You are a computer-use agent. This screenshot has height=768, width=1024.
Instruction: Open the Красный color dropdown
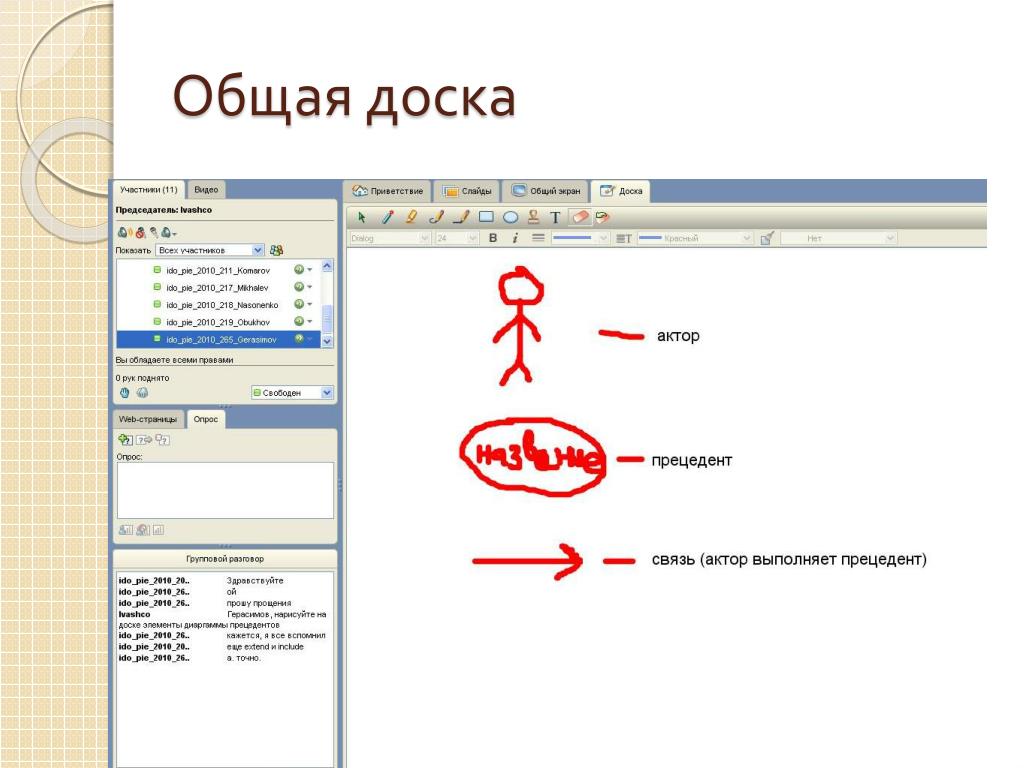695,238
